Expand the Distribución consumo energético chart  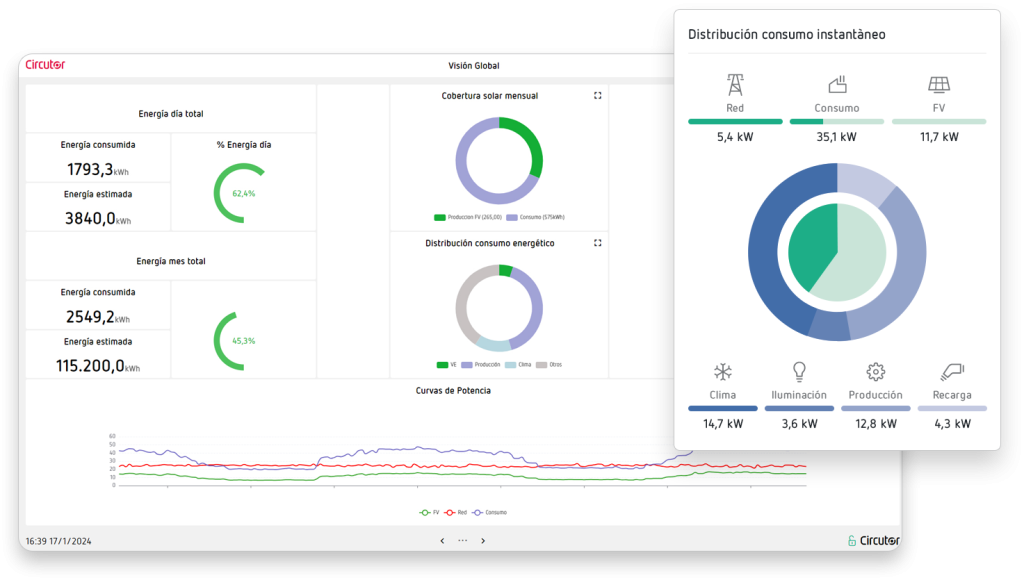[x=597, y=242]
